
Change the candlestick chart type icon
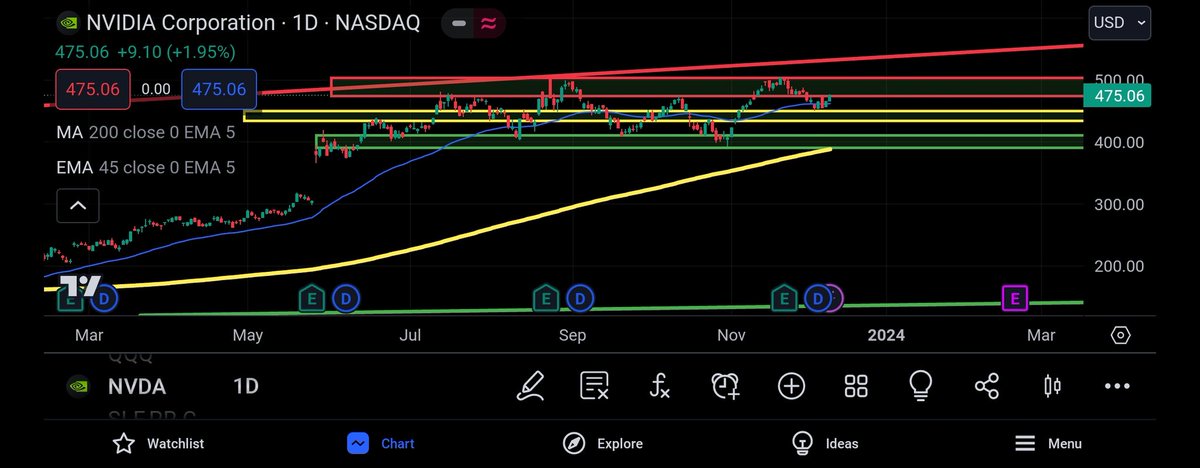pyautogui.click(x=1051, y=385)
